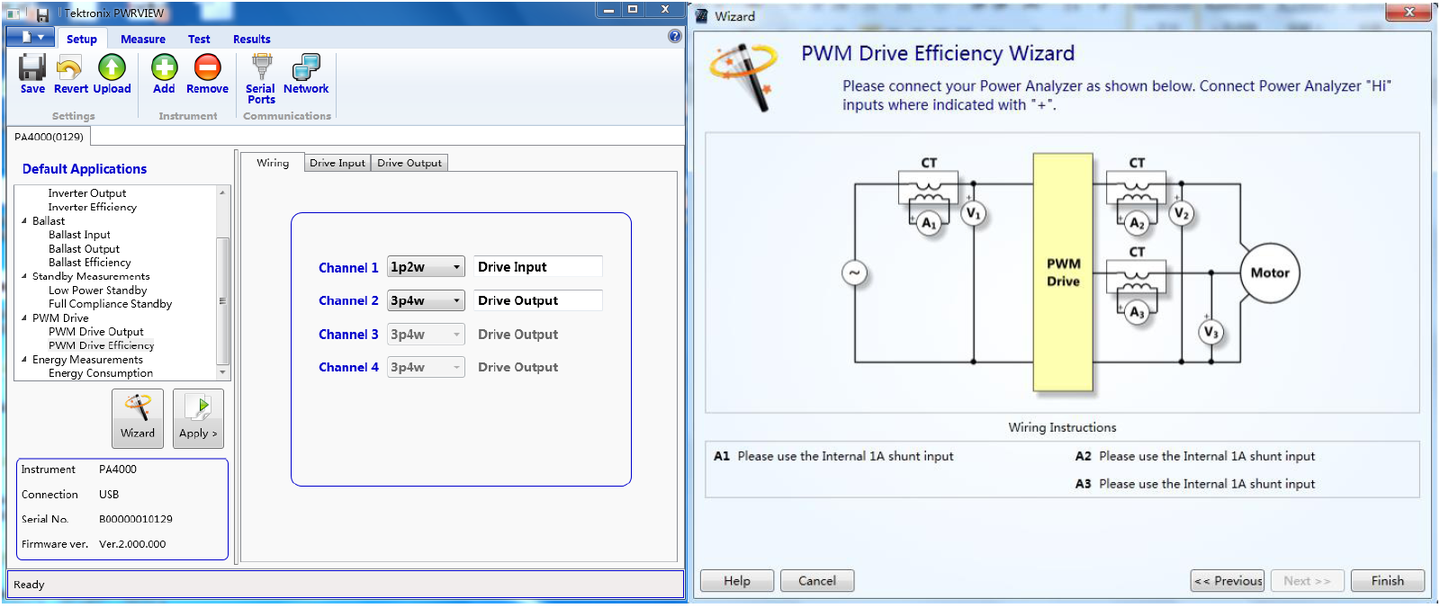1440x608 pixels.
Task: Open the Channel 1 wiring dropdown
Action: (x=426, y=267)
